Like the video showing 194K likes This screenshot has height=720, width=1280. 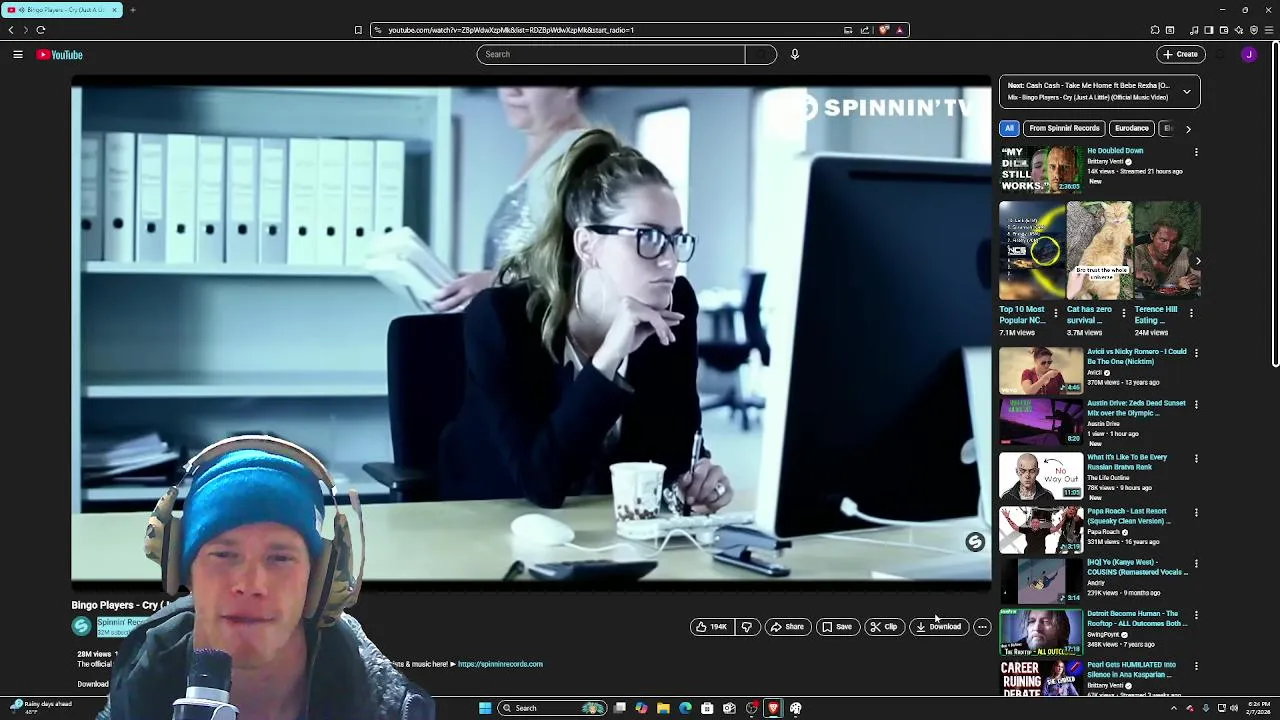point(711,627)
